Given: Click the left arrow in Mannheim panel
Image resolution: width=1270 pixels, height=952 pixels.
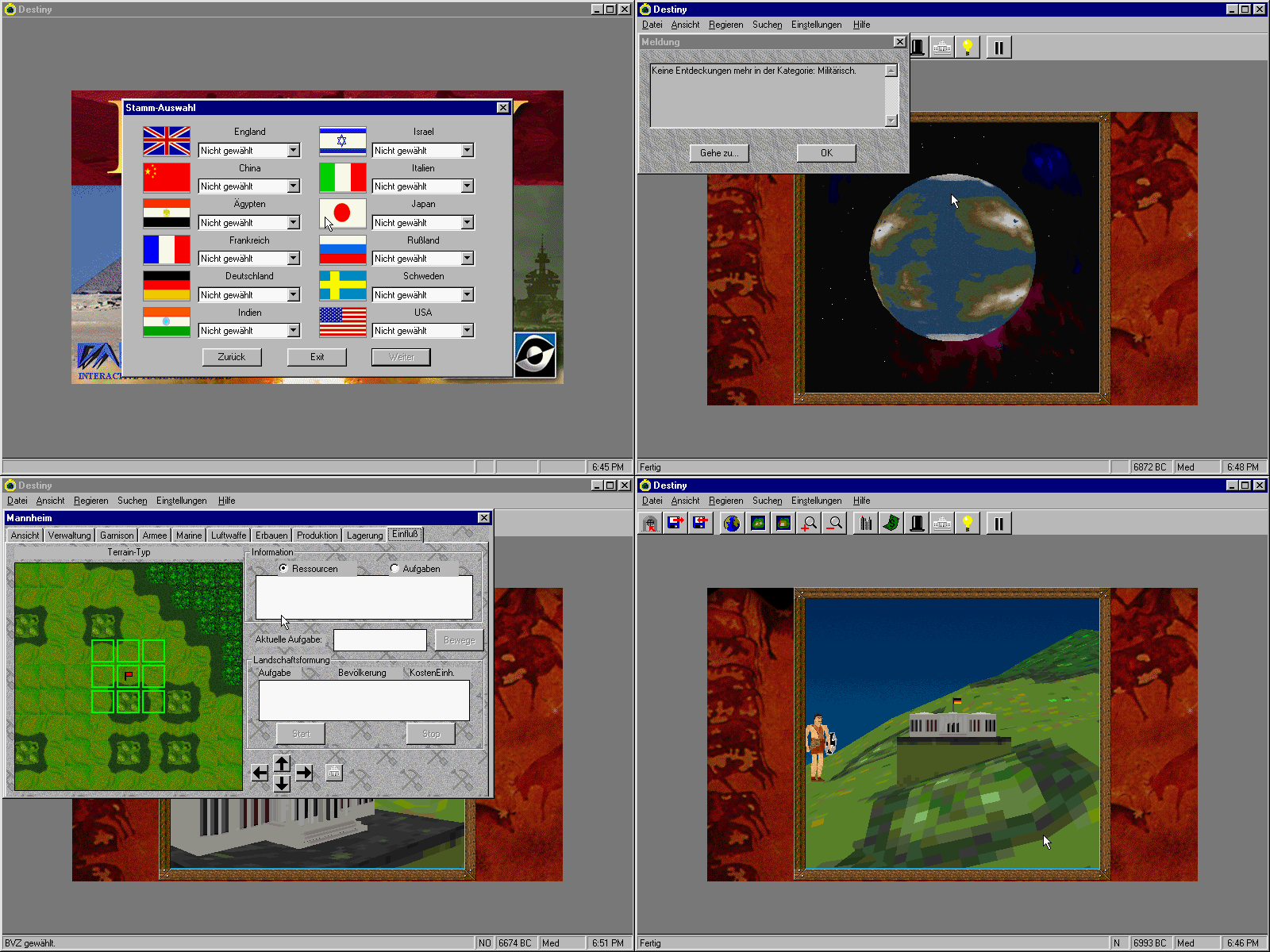Looking at the screenshot, I should tap(260, 773).
